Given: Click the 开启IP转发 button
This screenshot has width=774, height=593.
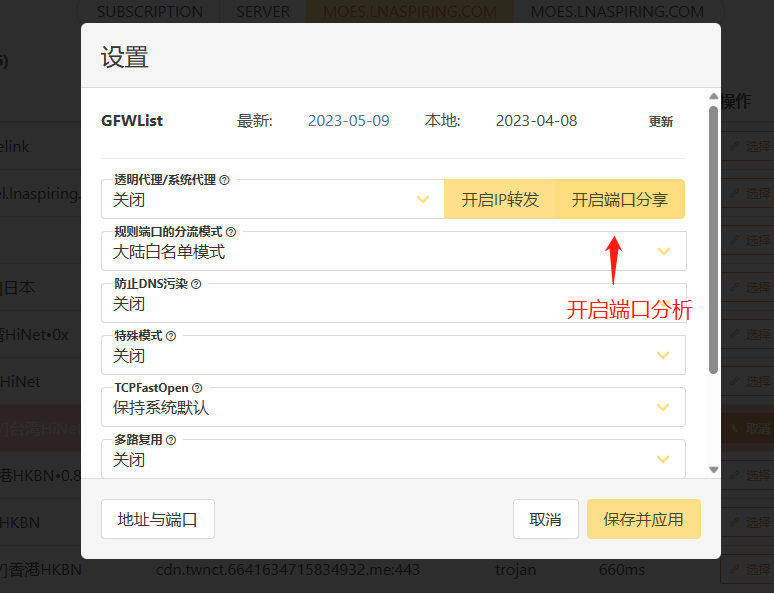Looking at the screenshot, I should coord(500,200).
